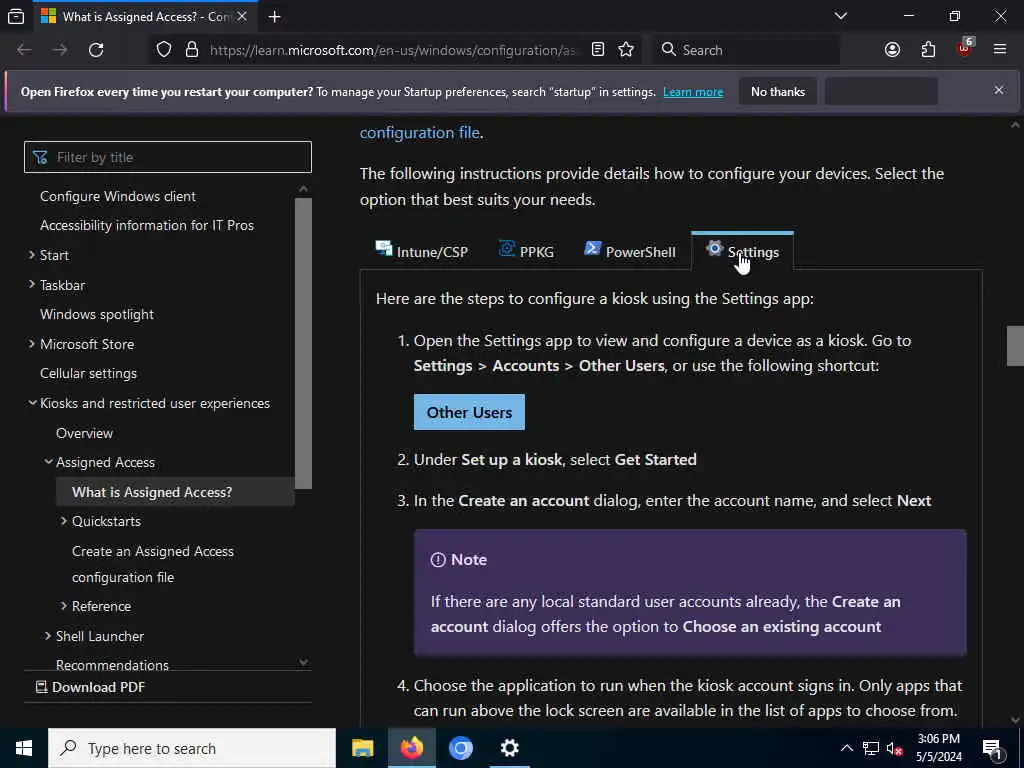The height and width of the screenshot is (768, 1024).
Task: Expand the Shell Launcher node
Action: (48, 635)
